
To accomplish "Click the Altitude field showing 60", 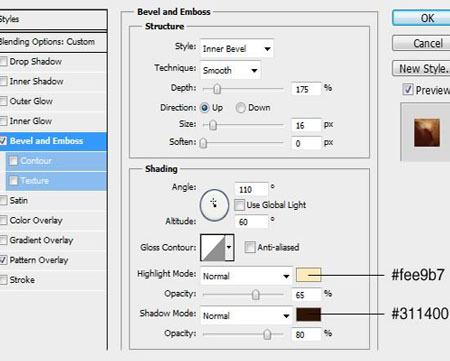I will pyautogui.click(x=251, y=222).
